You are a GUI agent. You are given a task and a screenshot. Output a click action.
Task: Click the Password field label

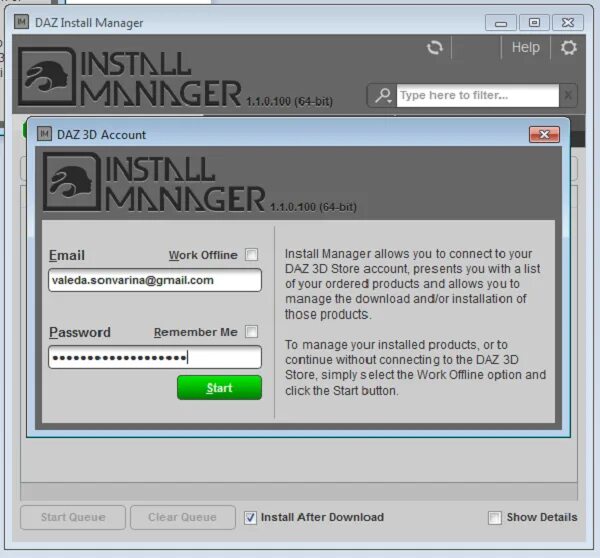80,332
